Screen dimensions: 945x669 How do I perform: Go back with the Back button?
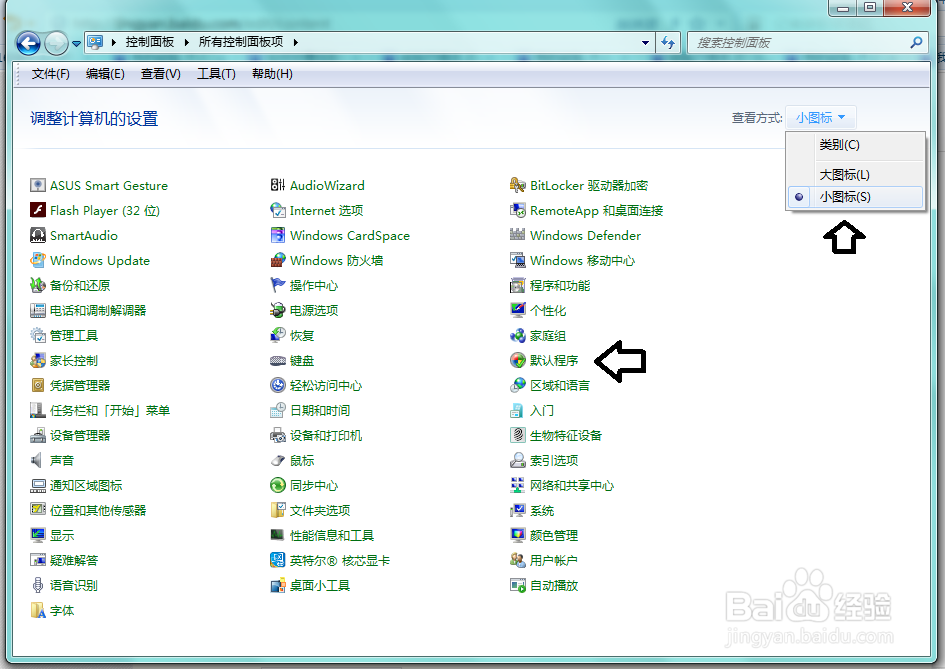click(x=28, y=43)
